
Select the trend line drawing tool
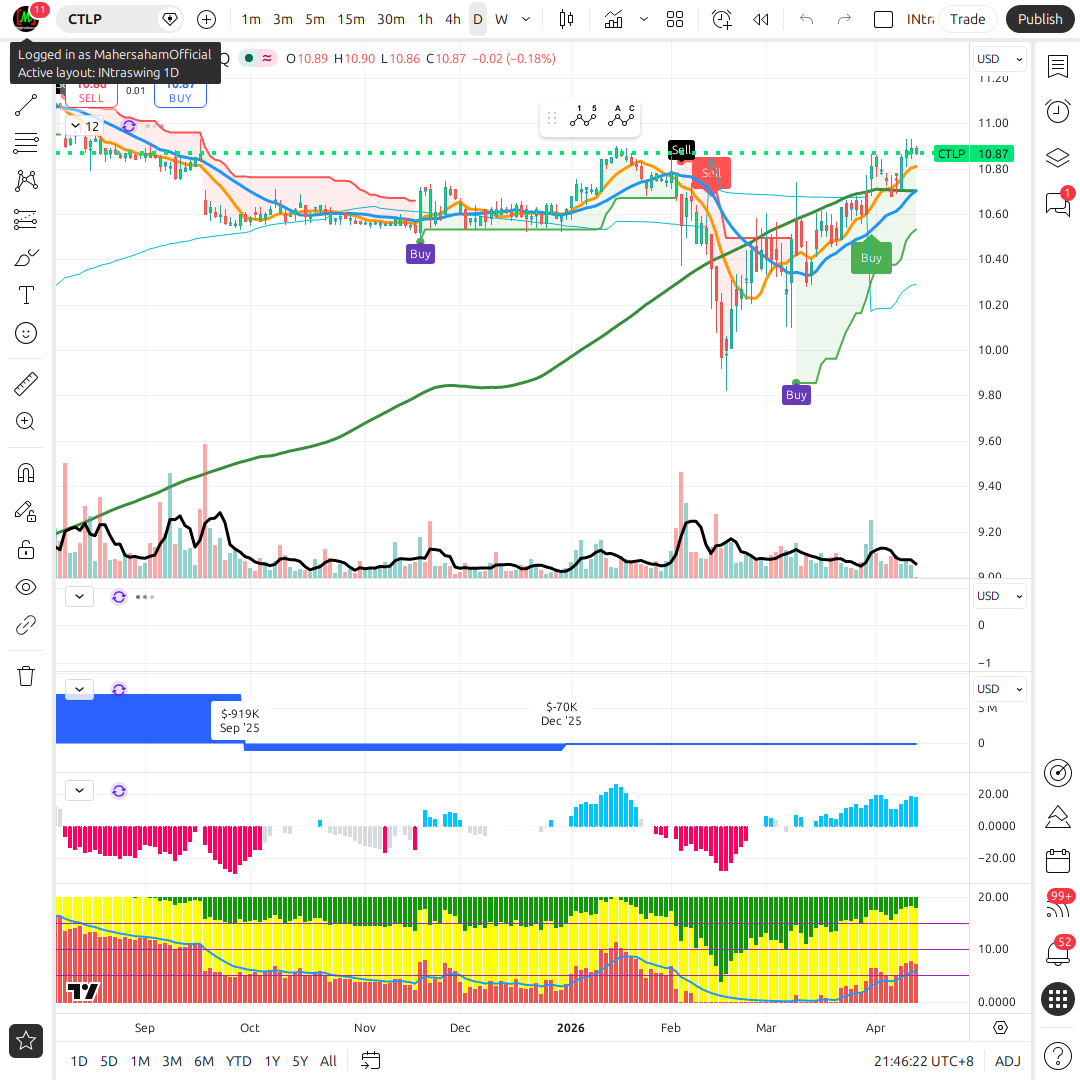[26, 105]
